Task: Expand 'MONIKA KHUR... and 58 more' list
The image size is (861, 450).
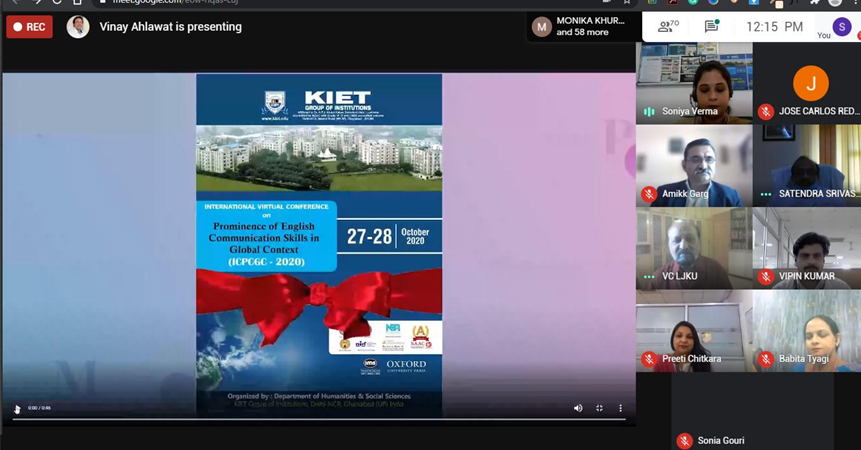Action: [584, 27]
